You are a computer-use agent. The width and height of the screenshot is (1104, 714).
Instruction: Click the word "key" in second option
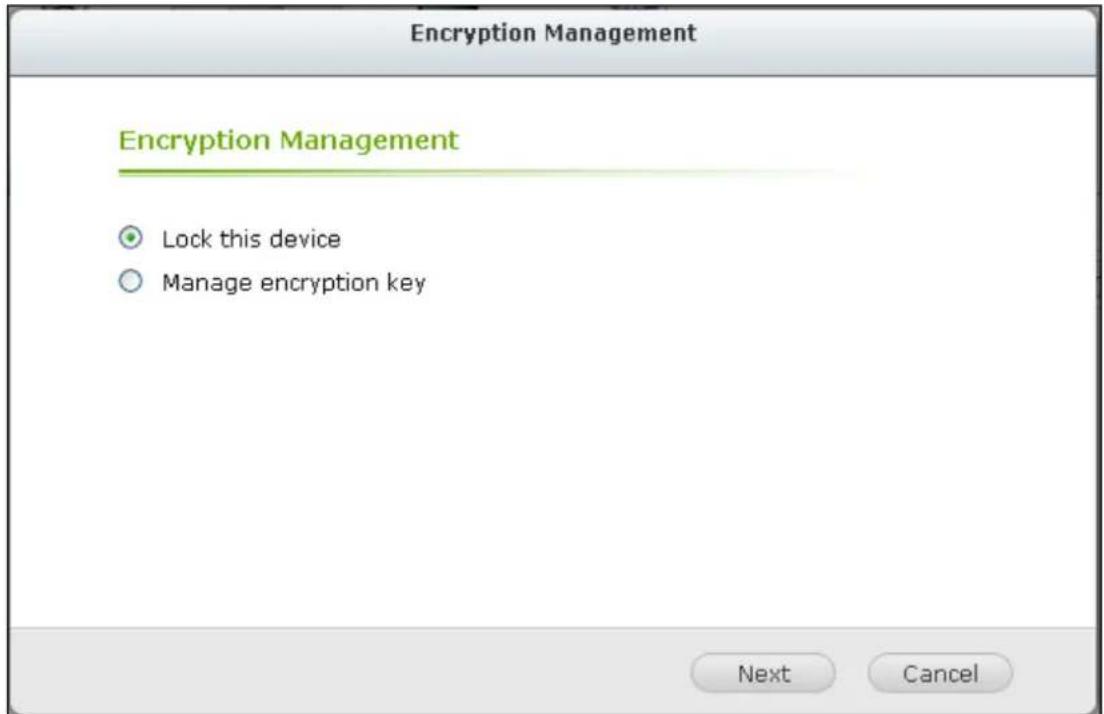coord(409,284)
